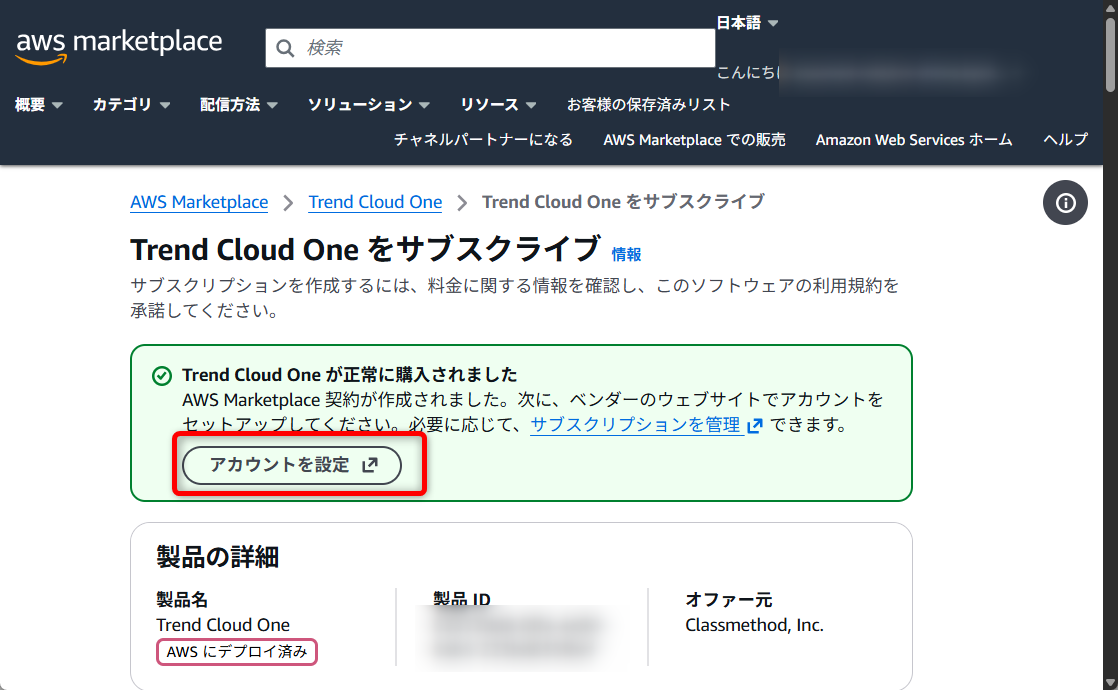
Task: Expand the ソリューション menu
Action: point(369,105)
